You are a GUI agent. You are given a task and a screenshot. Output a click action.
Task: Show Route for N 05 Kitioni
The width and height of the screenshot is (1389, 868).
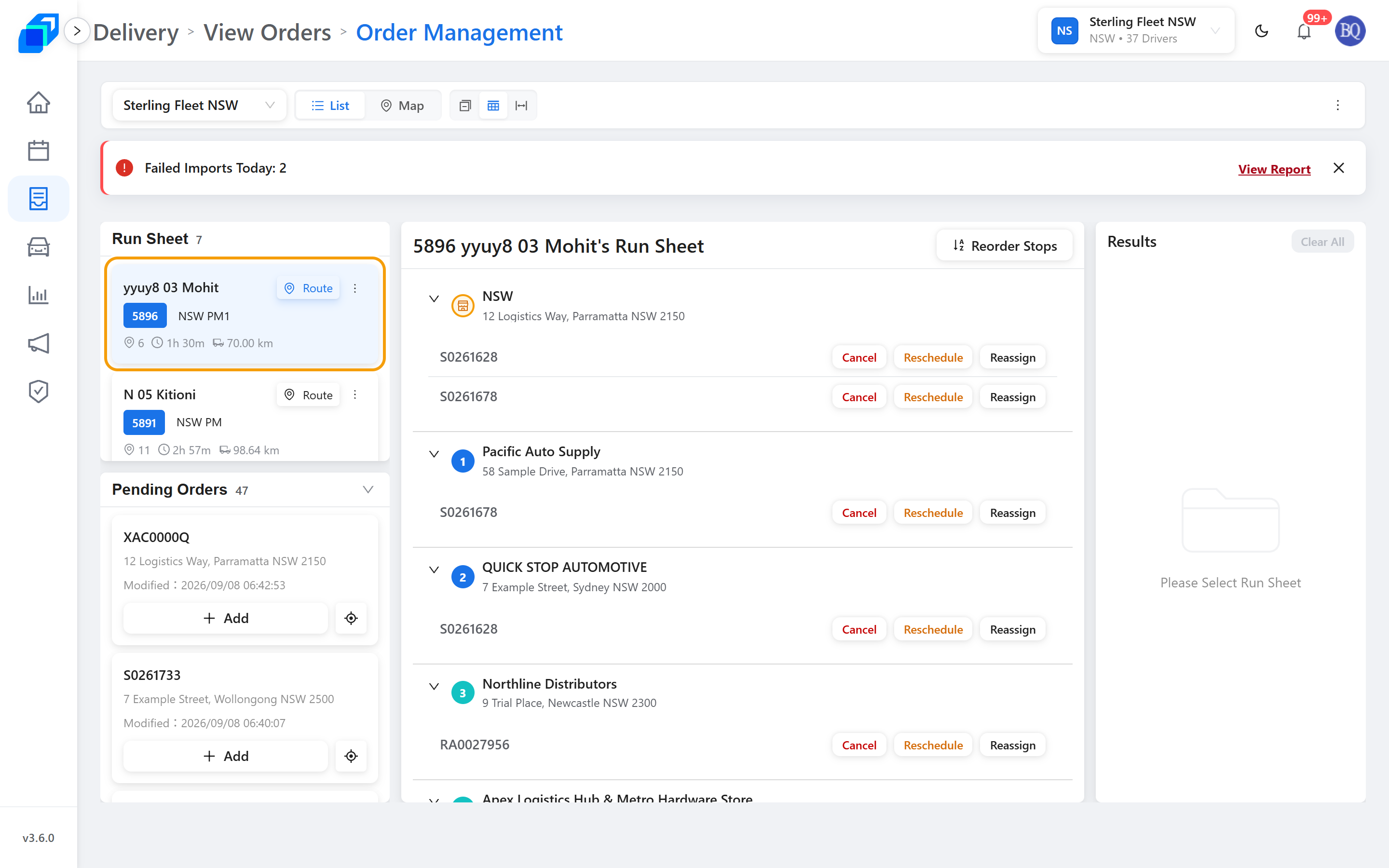[309, 395]
